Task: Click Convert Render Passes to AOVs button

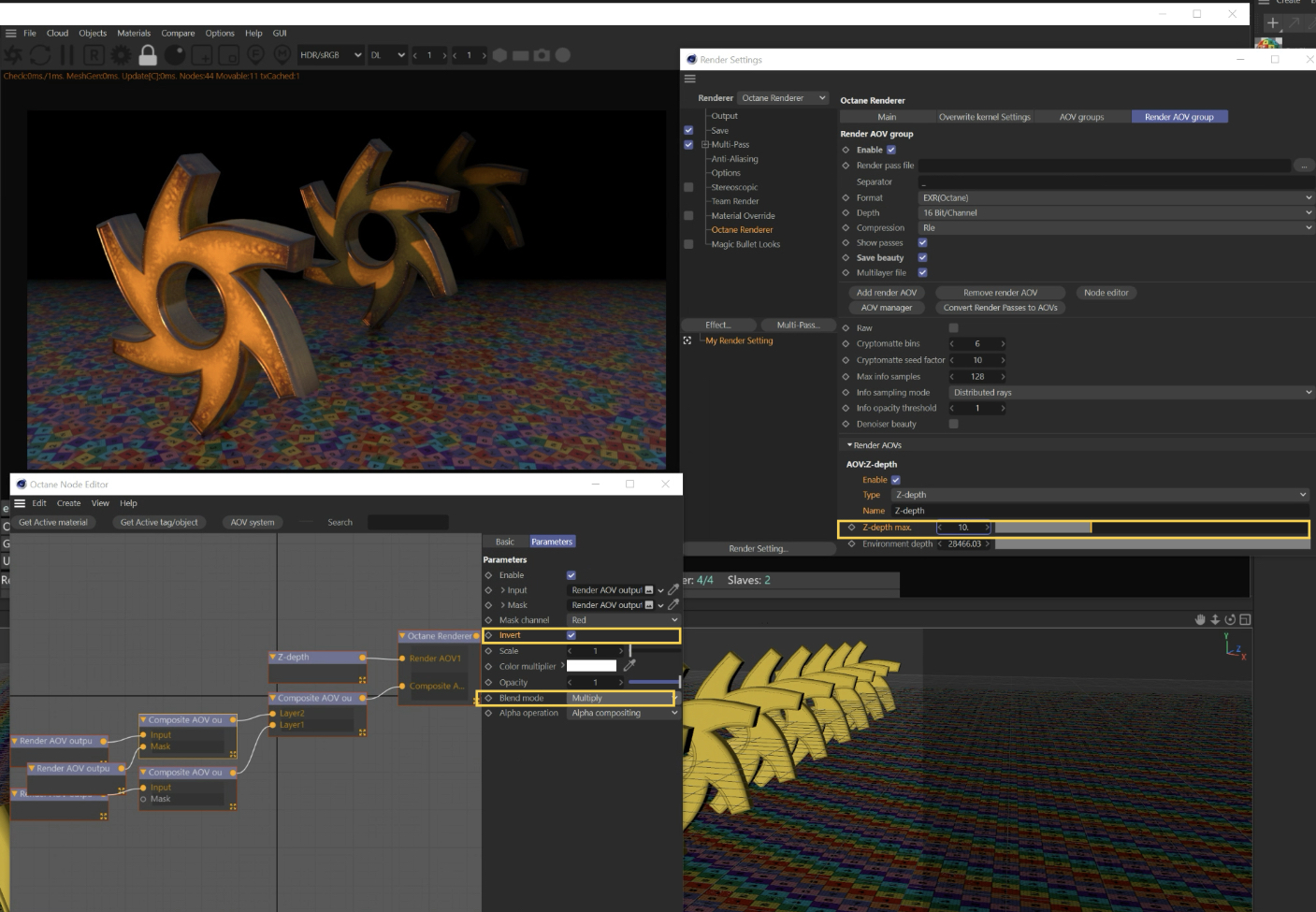Action: pos(1000,308)
